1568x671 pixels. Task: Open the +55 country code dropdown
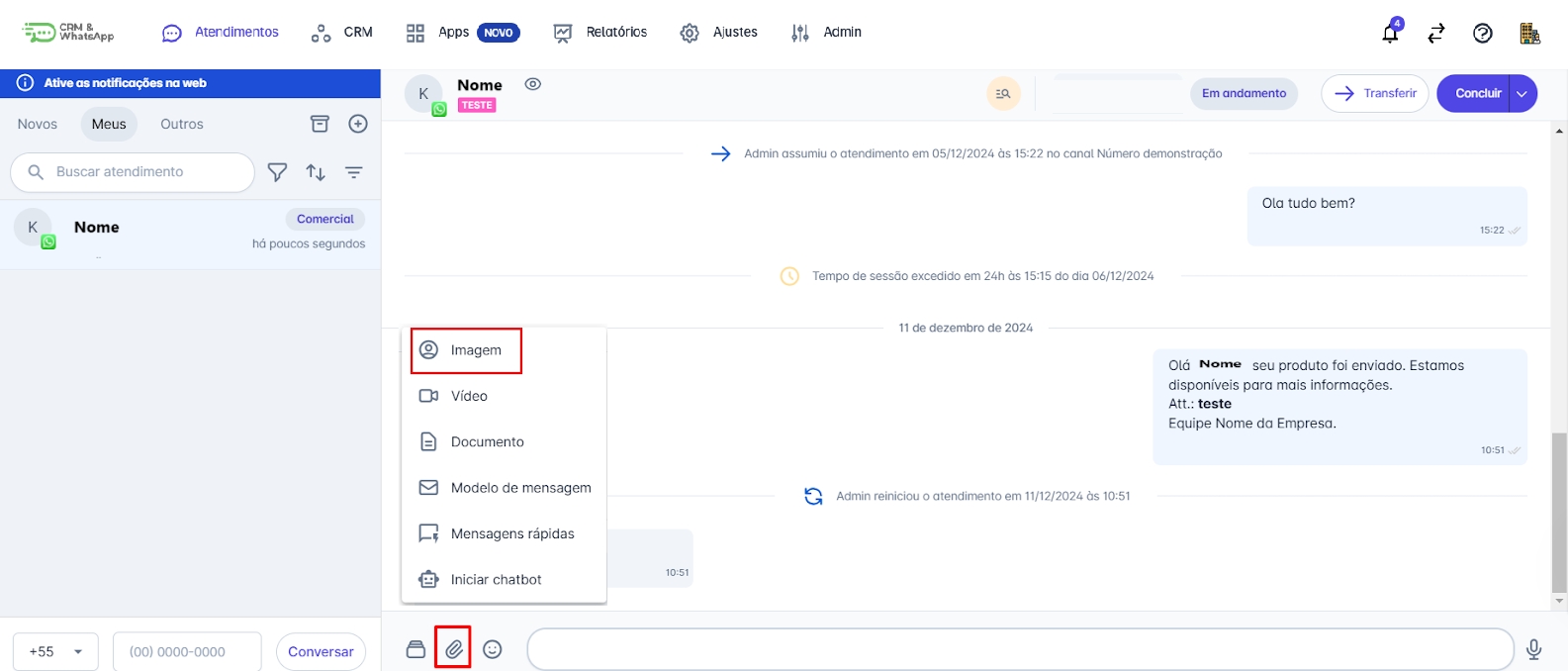tap(55, 652)
